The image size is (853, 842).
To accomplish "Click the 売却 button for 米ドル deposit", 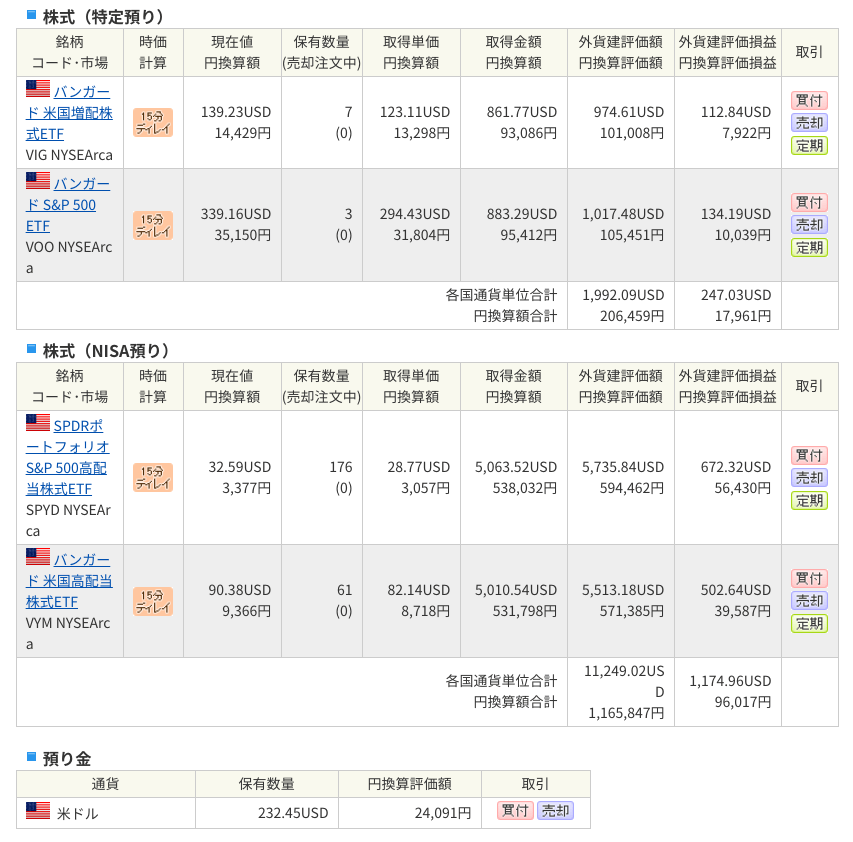I will point(555,811).
